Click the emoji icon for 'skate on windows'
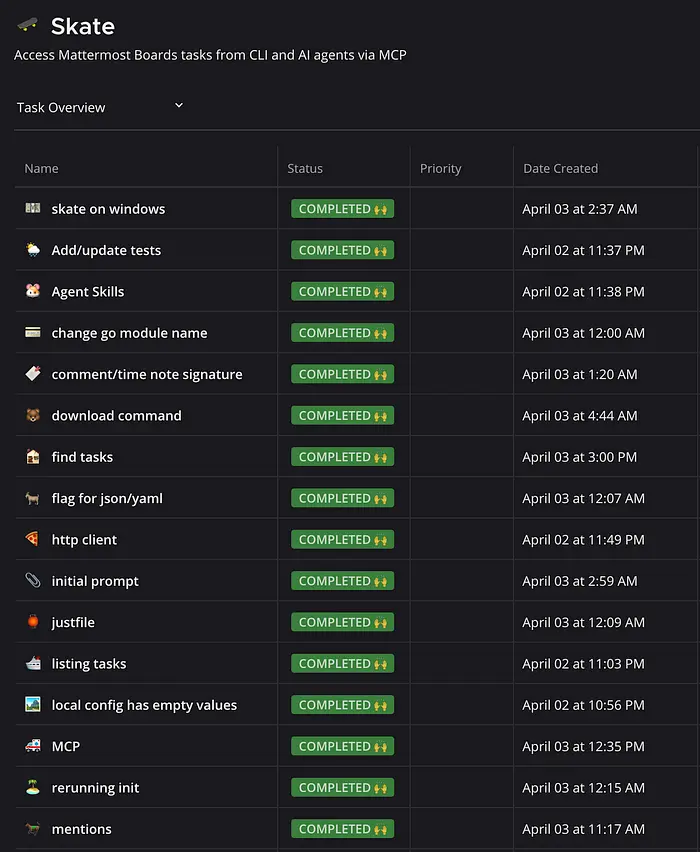 tap(33, 208)
